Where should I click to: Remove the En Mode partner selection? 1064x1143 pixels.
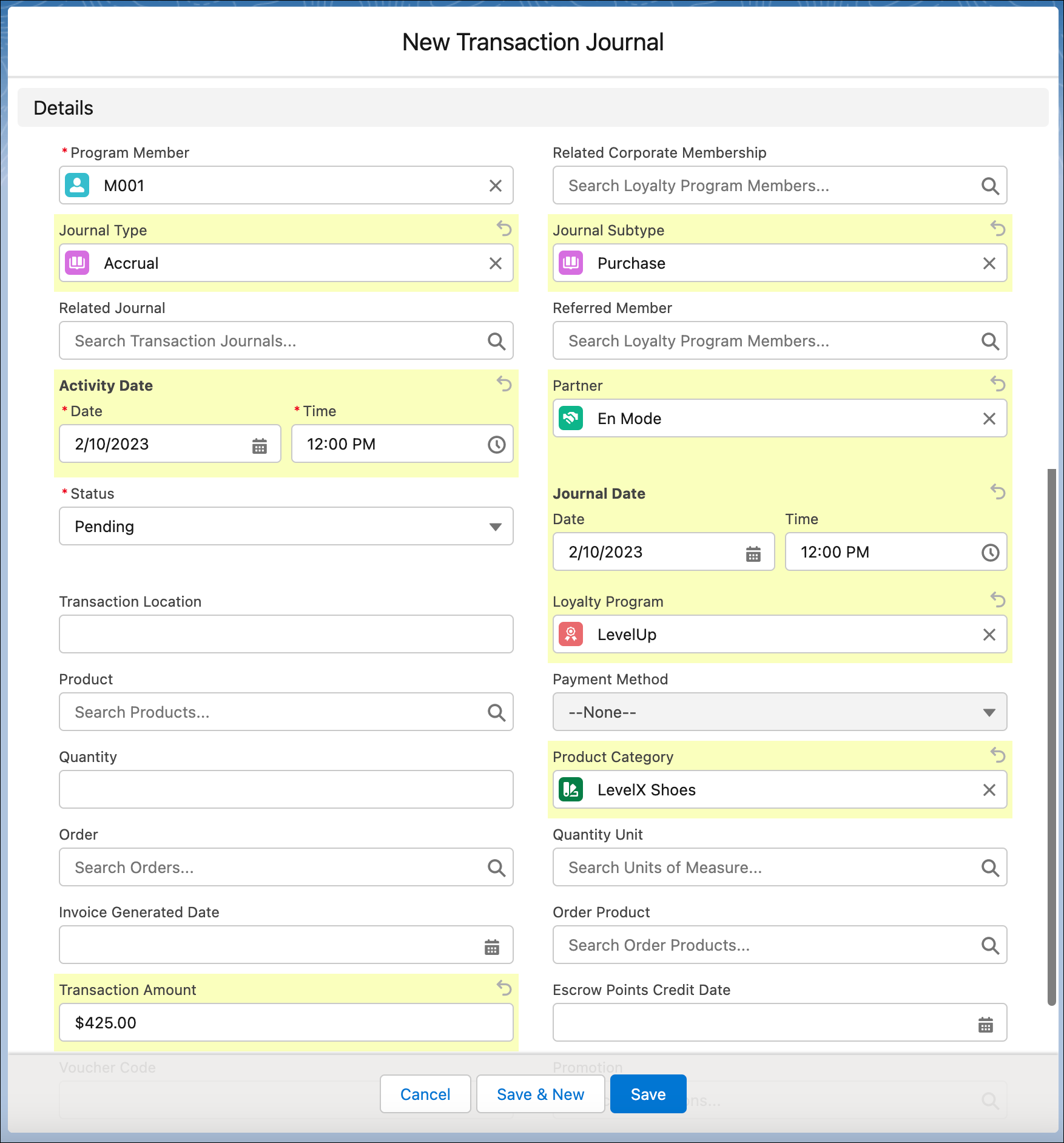click(989, 419)
